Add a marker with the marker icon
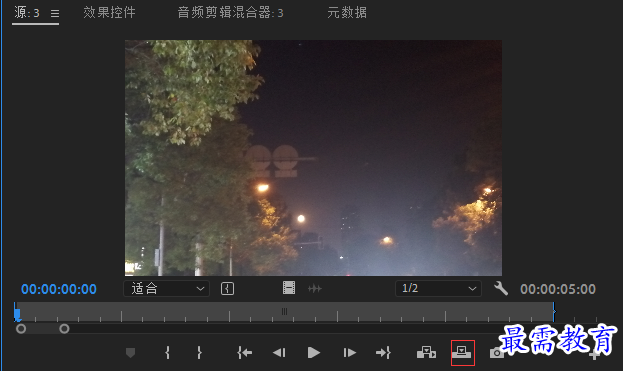 [x=130, y=353]
